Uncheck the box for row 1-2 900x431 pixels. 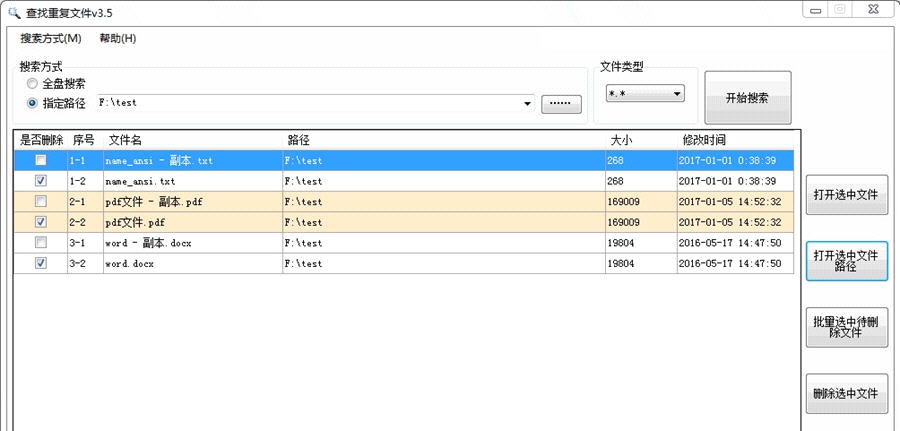tap(41, 181)
